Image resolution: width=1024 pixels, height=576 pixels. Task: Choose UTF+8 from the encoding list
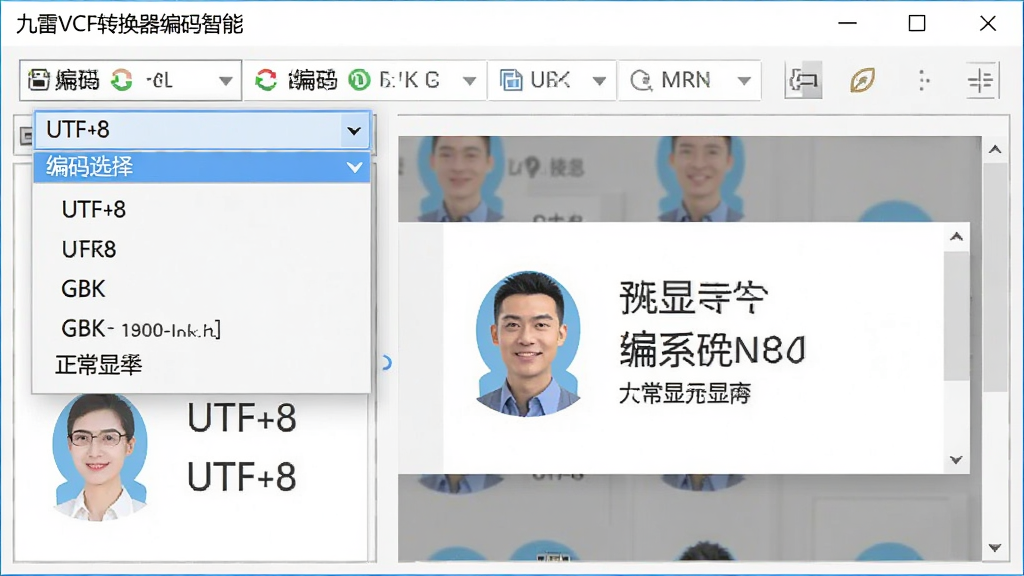coord(93,210)
